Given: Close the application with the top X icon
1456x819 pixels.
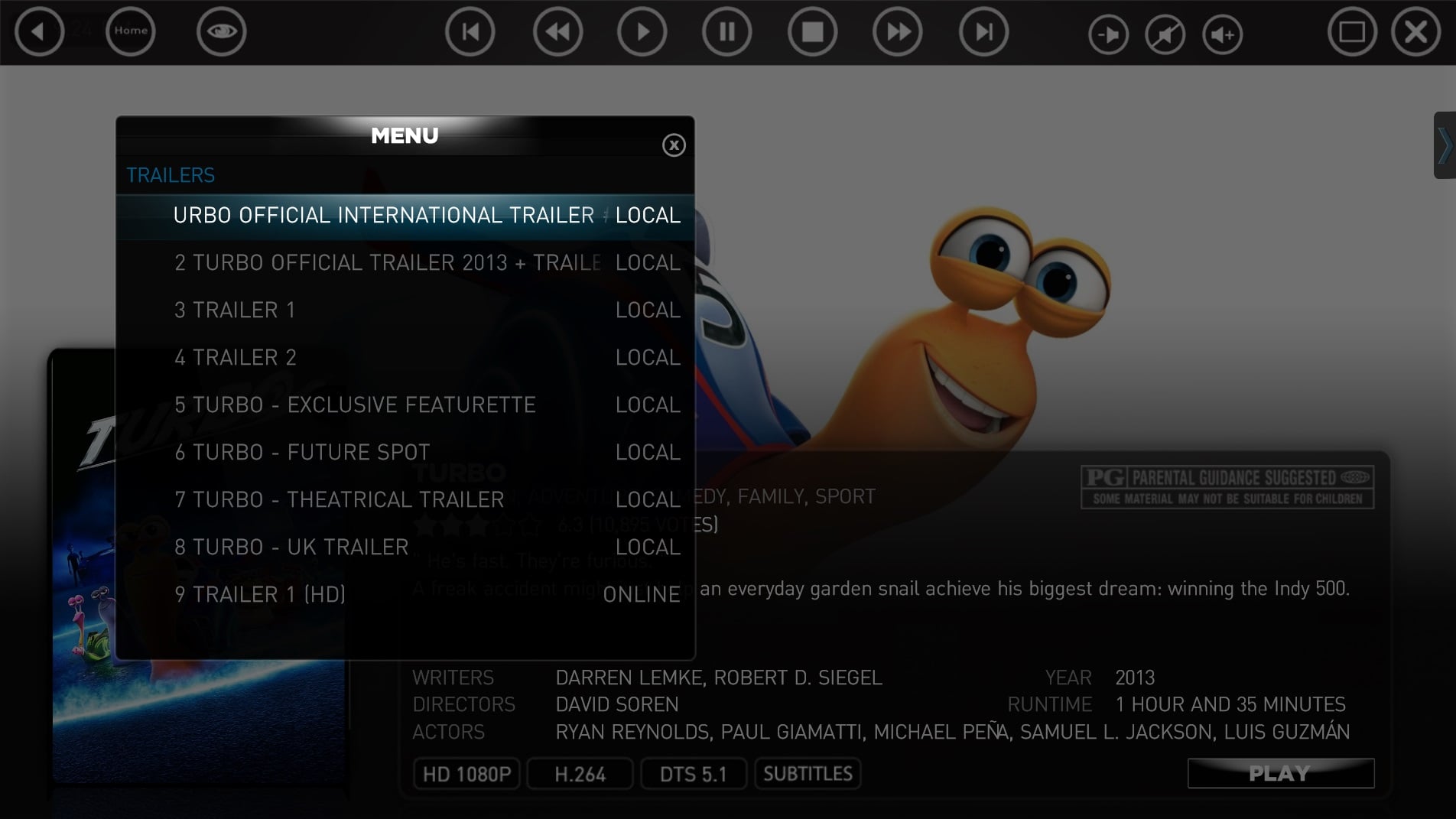Looking at the screenshot, I should coord(1416,31).
